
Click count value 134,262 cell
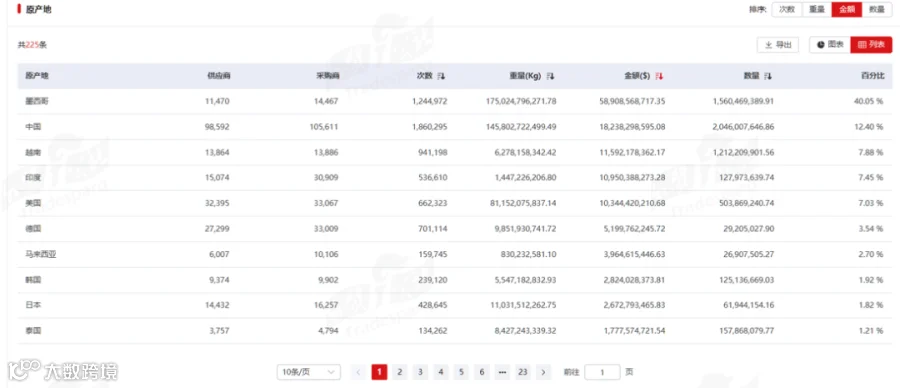432,331
